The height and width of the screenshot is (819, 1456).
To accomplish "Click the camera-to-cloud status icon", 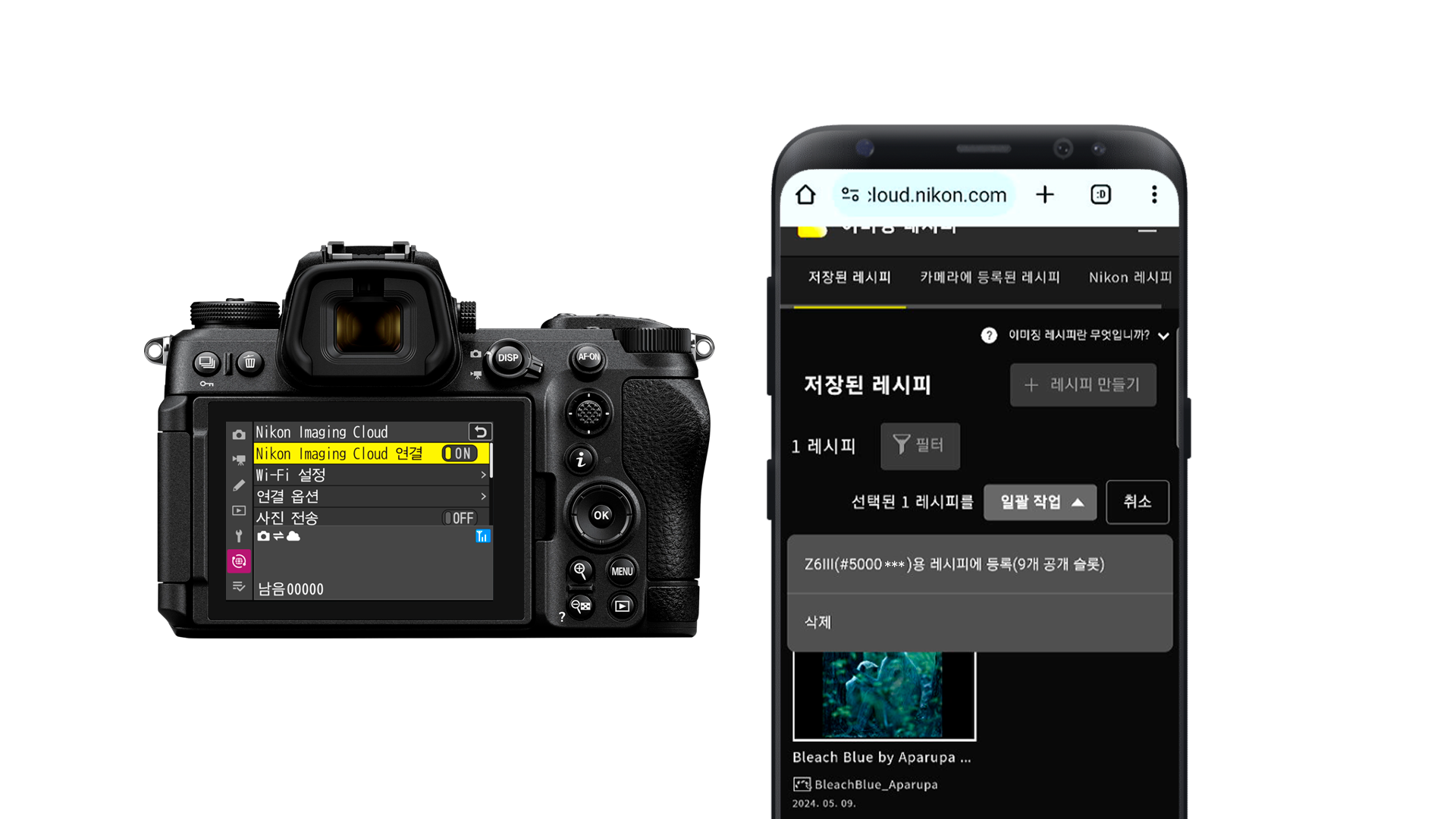I will coord(278,536).
